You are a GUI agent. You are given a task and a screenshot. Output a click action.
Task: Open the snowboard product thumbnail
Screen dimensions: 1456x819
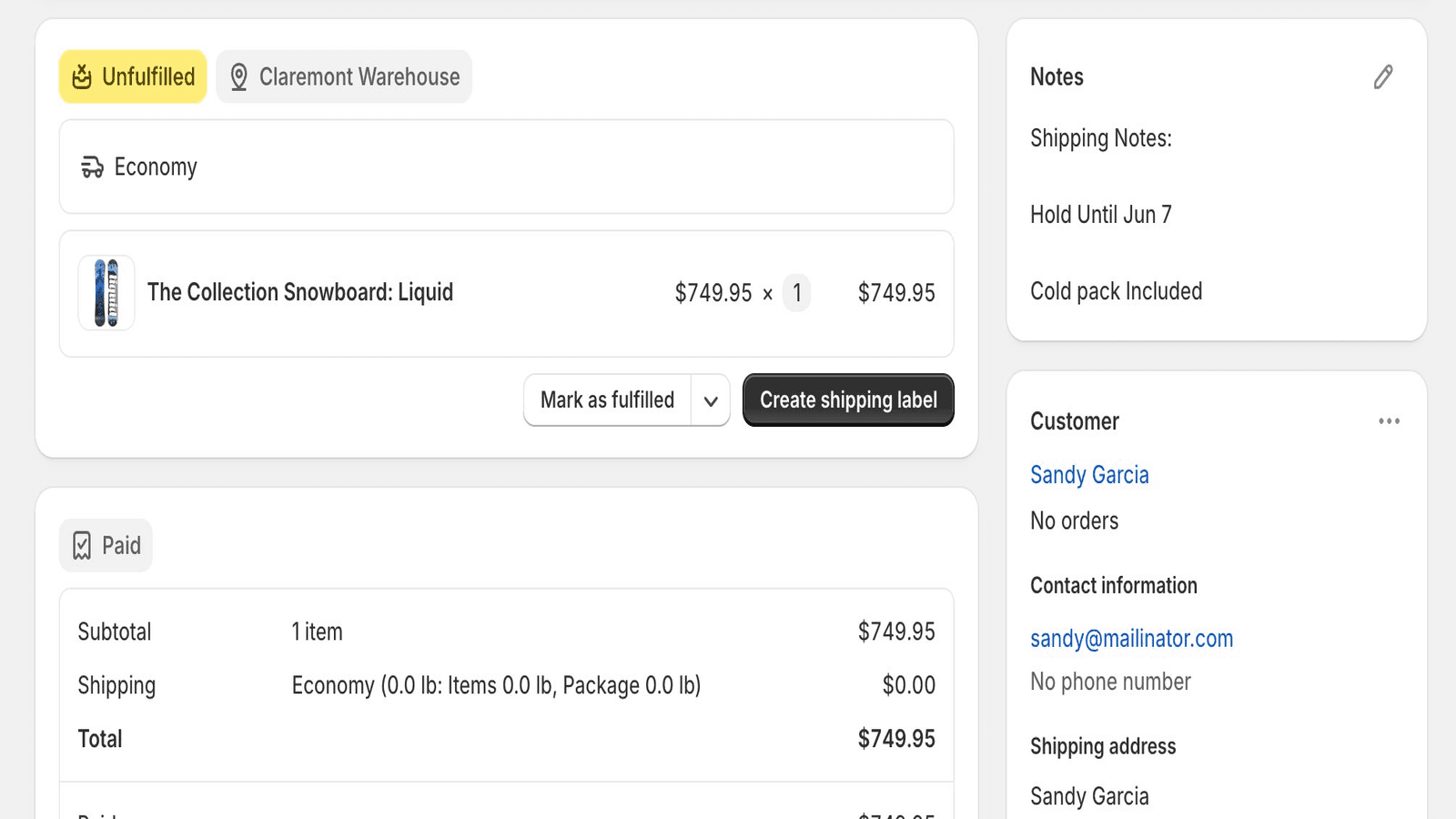106,292
